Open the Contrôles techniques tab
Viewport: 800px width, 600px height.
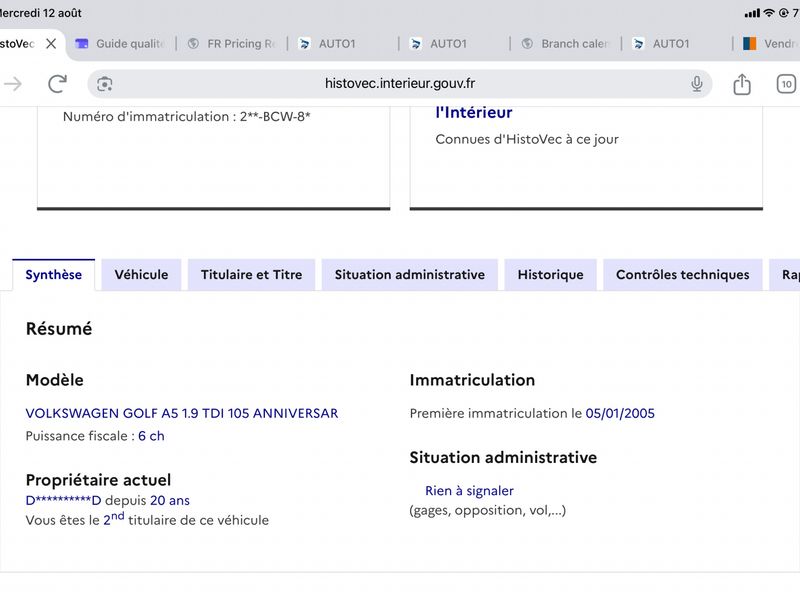point(683,275)
